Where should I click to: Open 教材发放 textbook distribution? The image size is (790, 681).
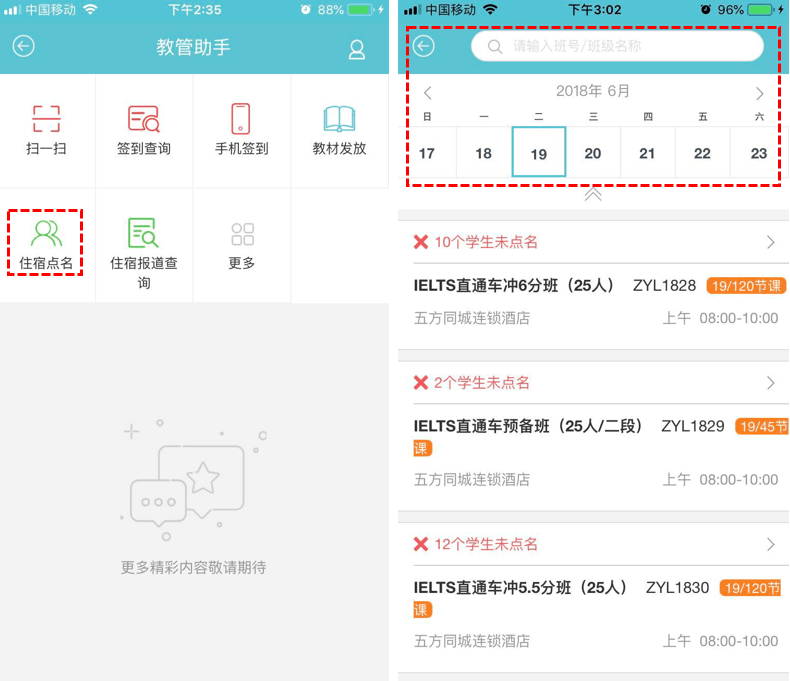coord(340,119)
